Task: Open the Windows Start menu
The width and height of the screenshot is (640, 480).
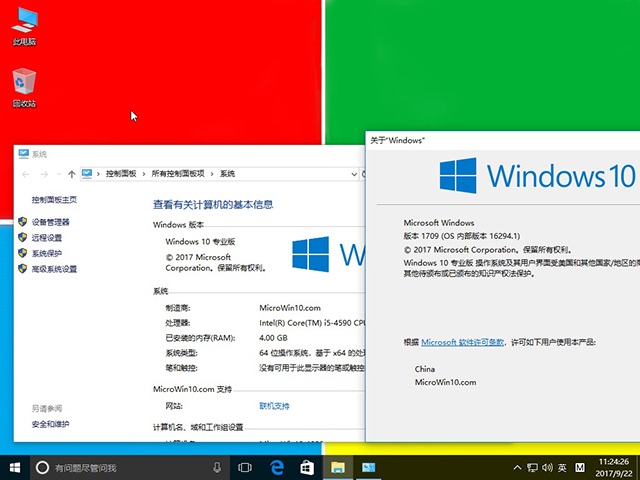Action: (x=15, y=467)
